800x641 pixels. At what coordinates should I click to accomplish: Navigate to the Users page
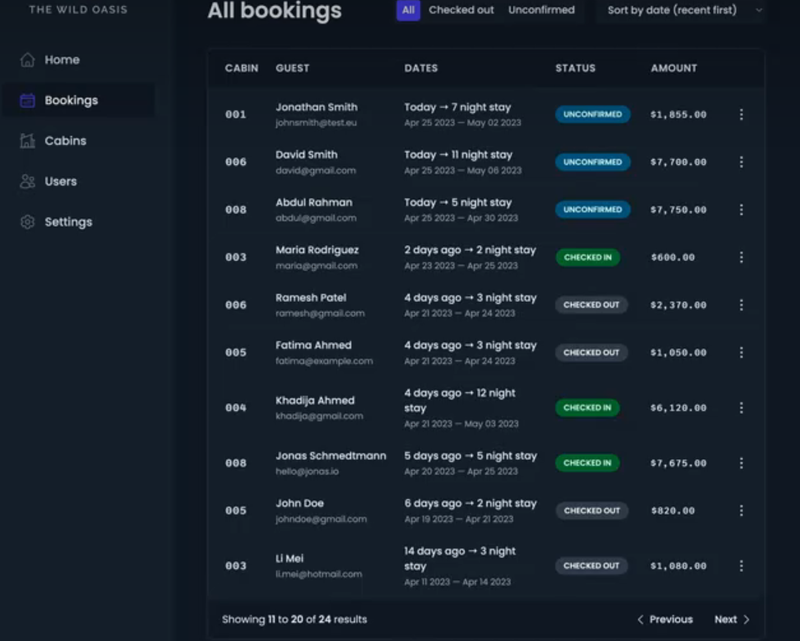click(60, 182)
